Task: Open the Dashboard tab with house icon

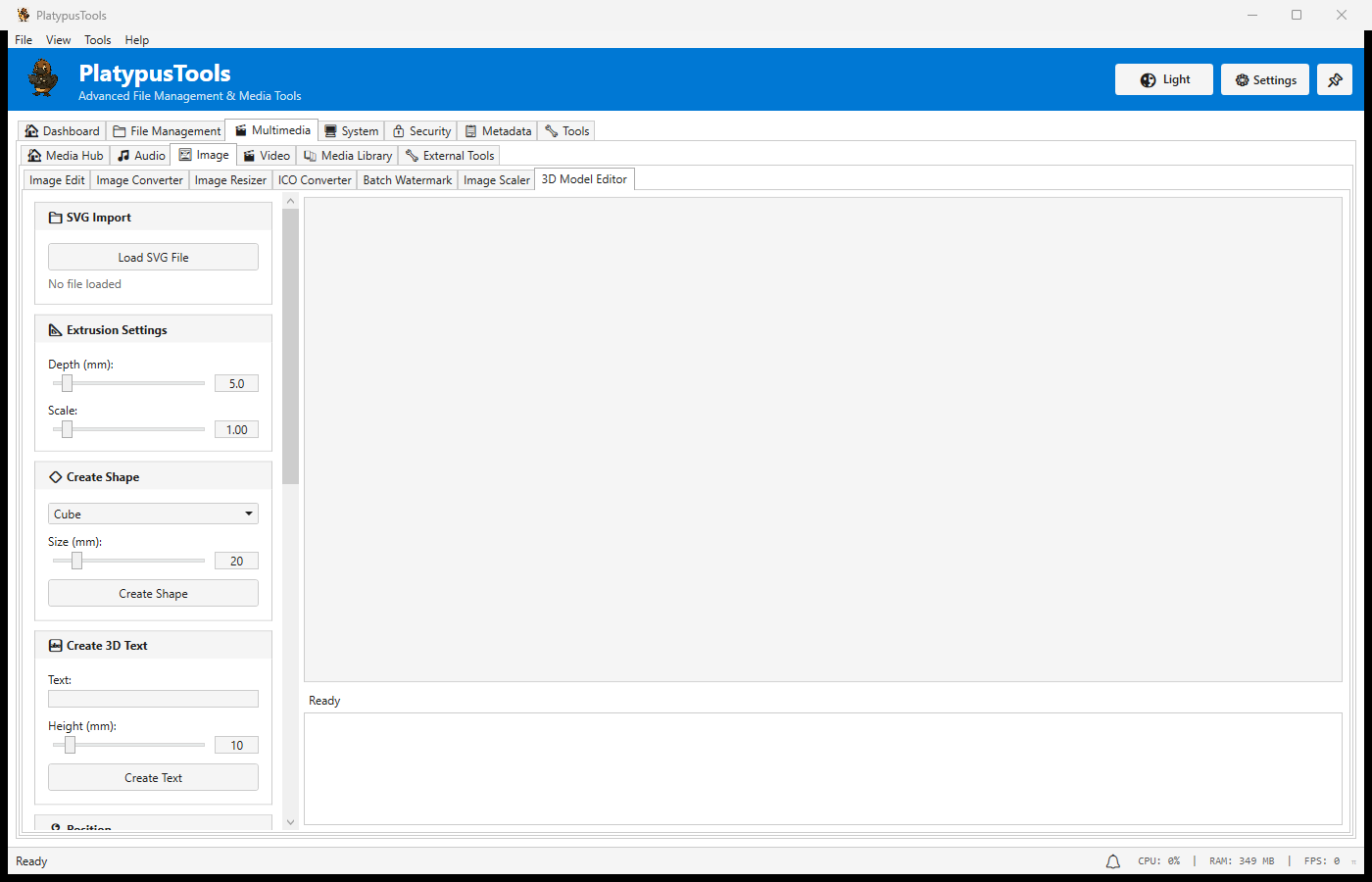Action: pyautogui.click(x=62, y=131)
